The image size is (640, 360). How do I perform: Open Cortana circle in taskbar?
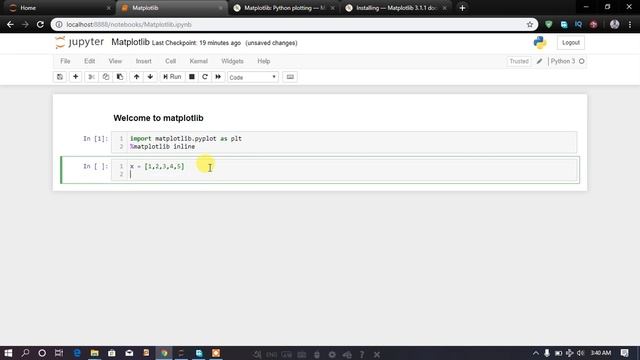tap(42, 353)
